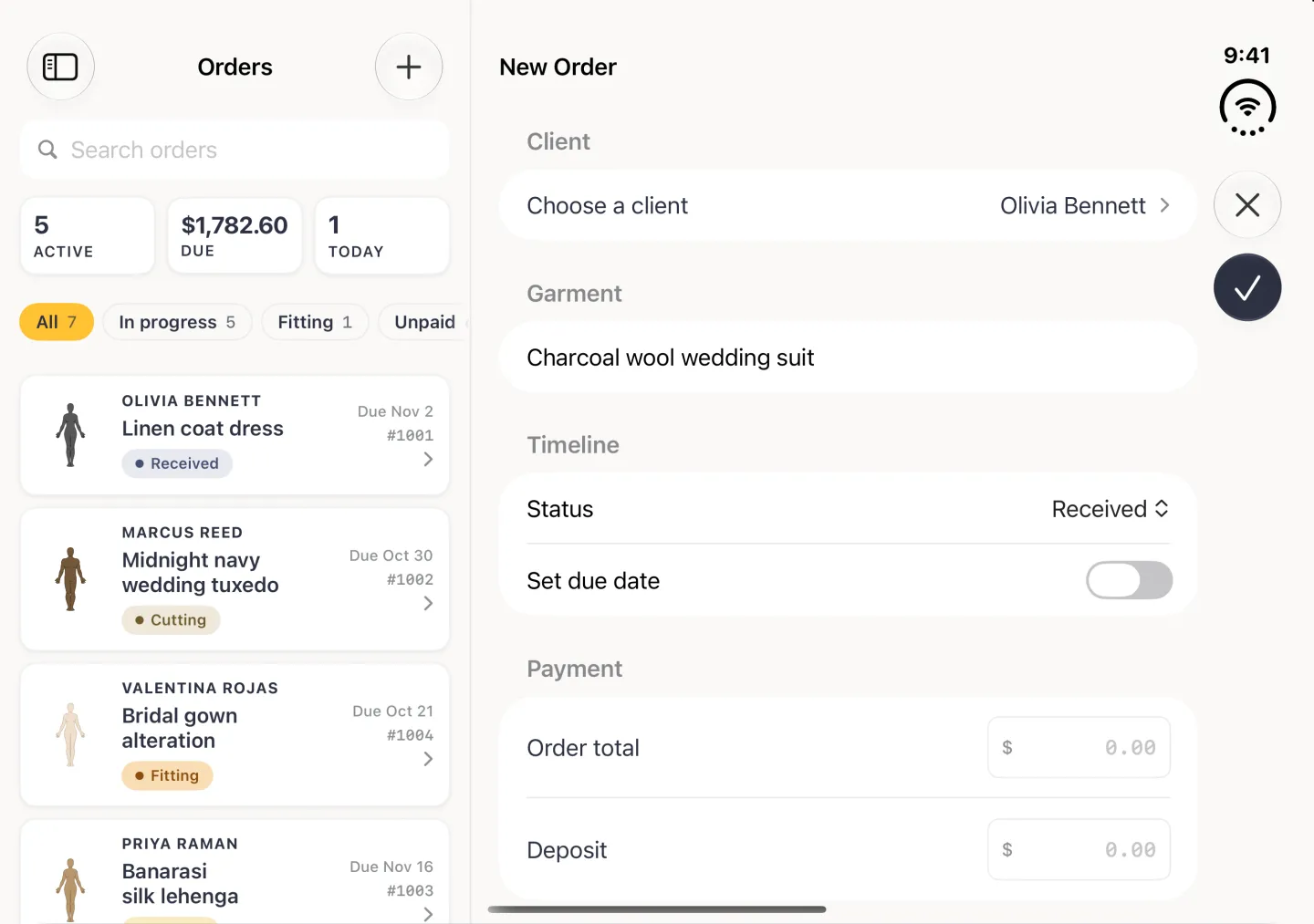This screenshot has width=1314, height=924.
Task: Open Olivia Bennett's mannequin figure thumbnail
Action: pyautogui.click(x=70, y=435)
